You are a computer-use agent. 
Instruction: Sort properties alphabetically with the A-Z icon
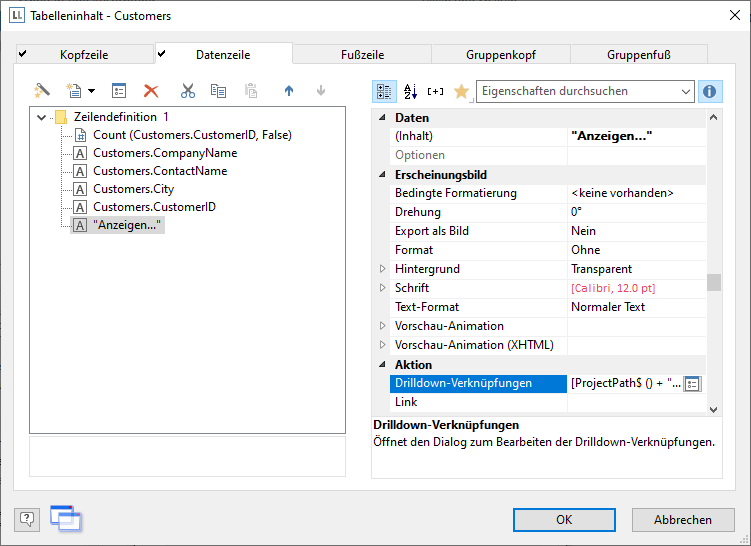click(410, 91)
